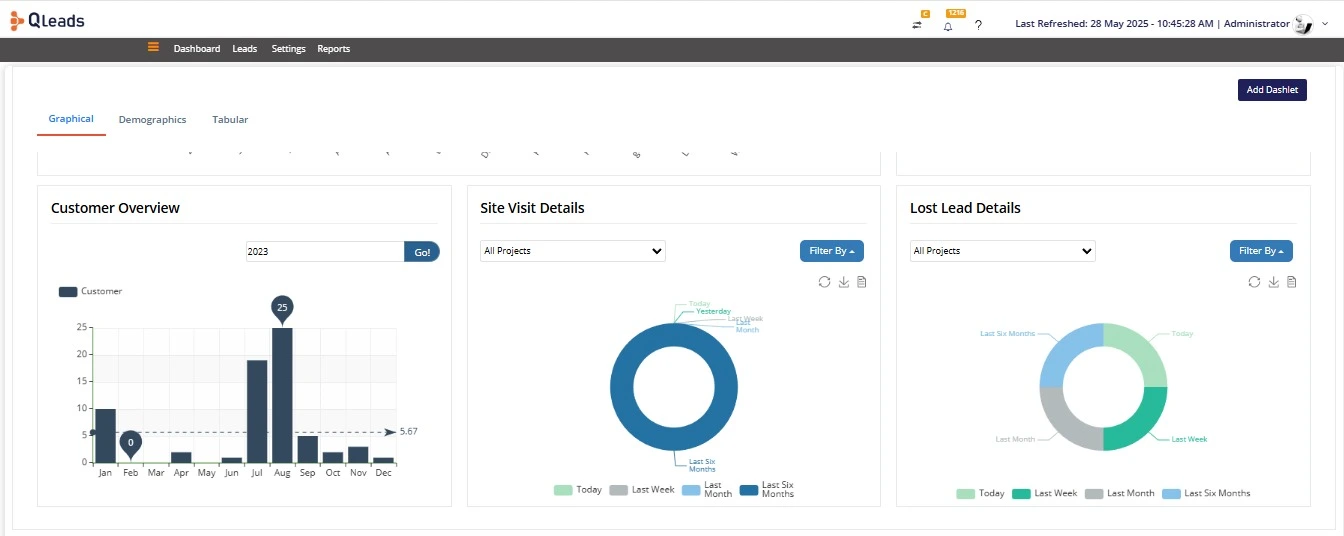Expand the Administrator account chevron
Screen dimensions: 1344x536
(x=1325, y=24)
